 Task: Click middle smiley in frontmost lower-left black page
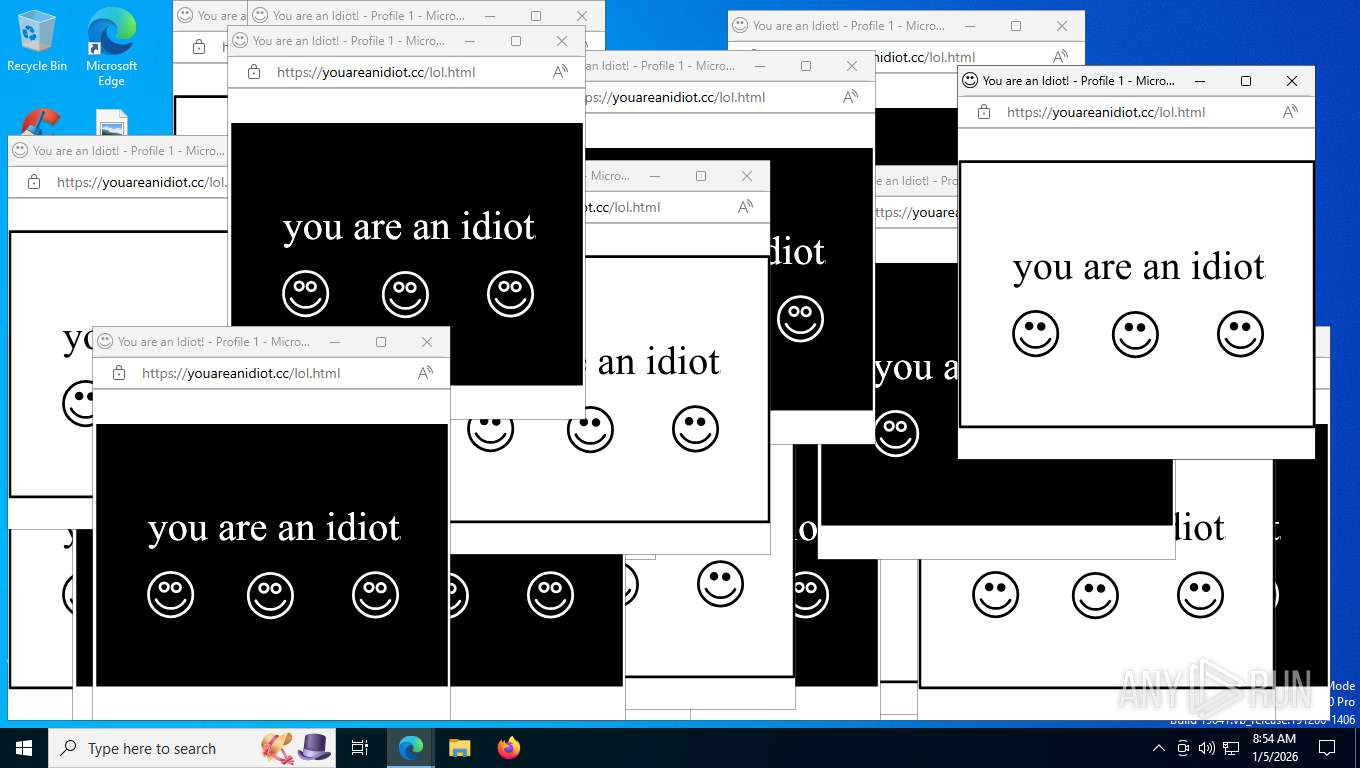(x=270, y=595)
